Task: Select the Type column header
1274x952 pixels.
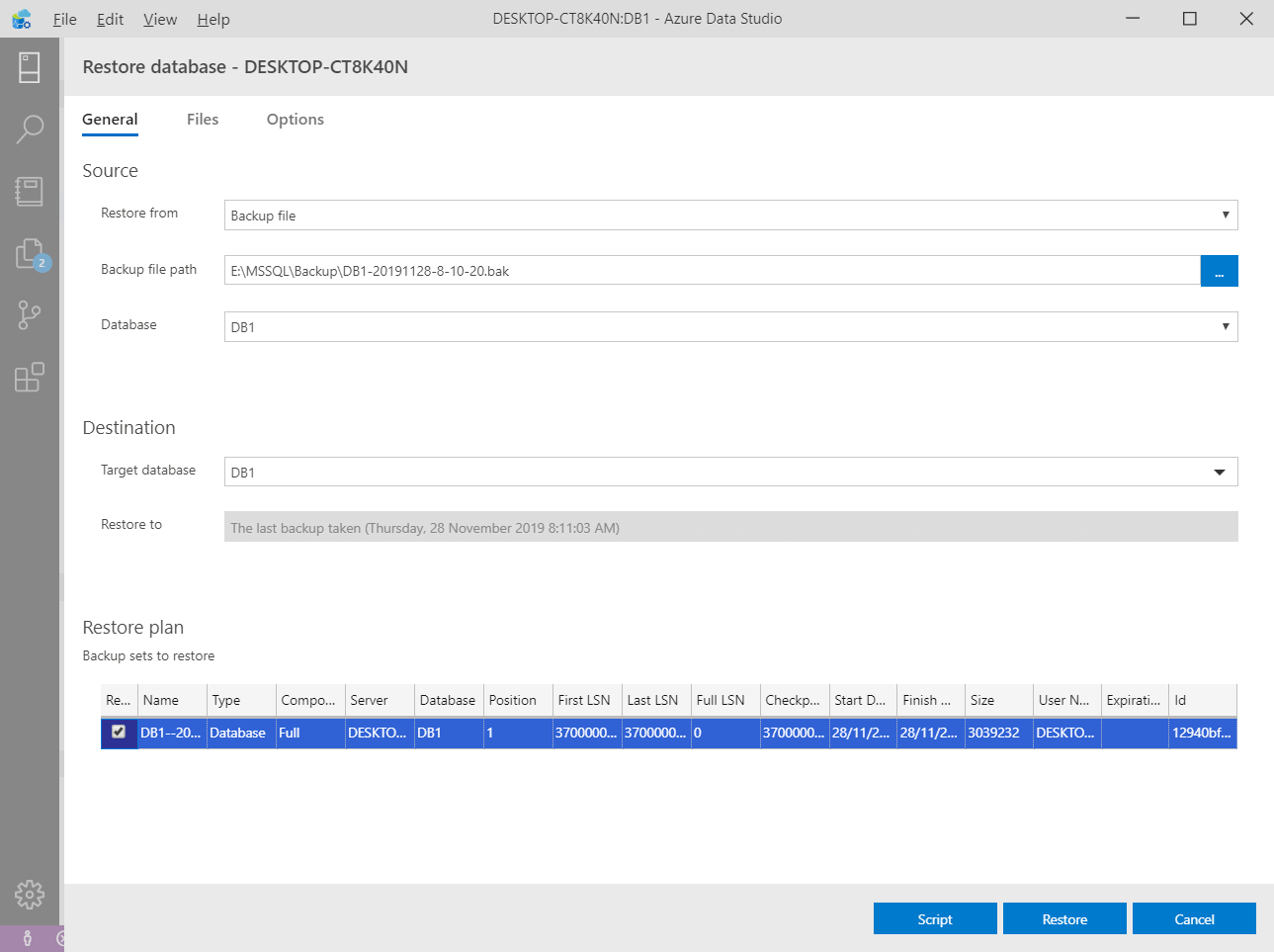Action: [x=241, y=700]
